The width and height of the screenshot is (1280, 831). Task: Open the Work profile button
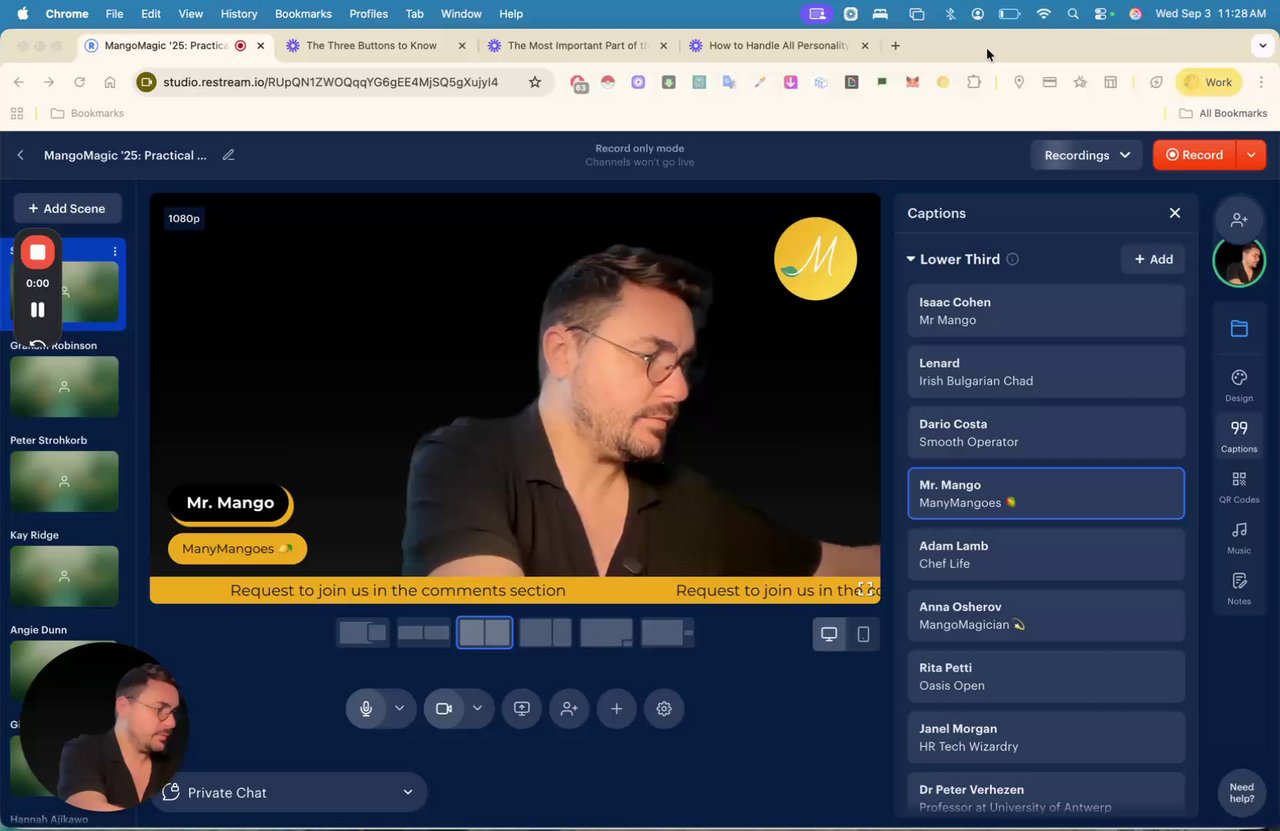pyautogui.click(x=1208, y=82)
